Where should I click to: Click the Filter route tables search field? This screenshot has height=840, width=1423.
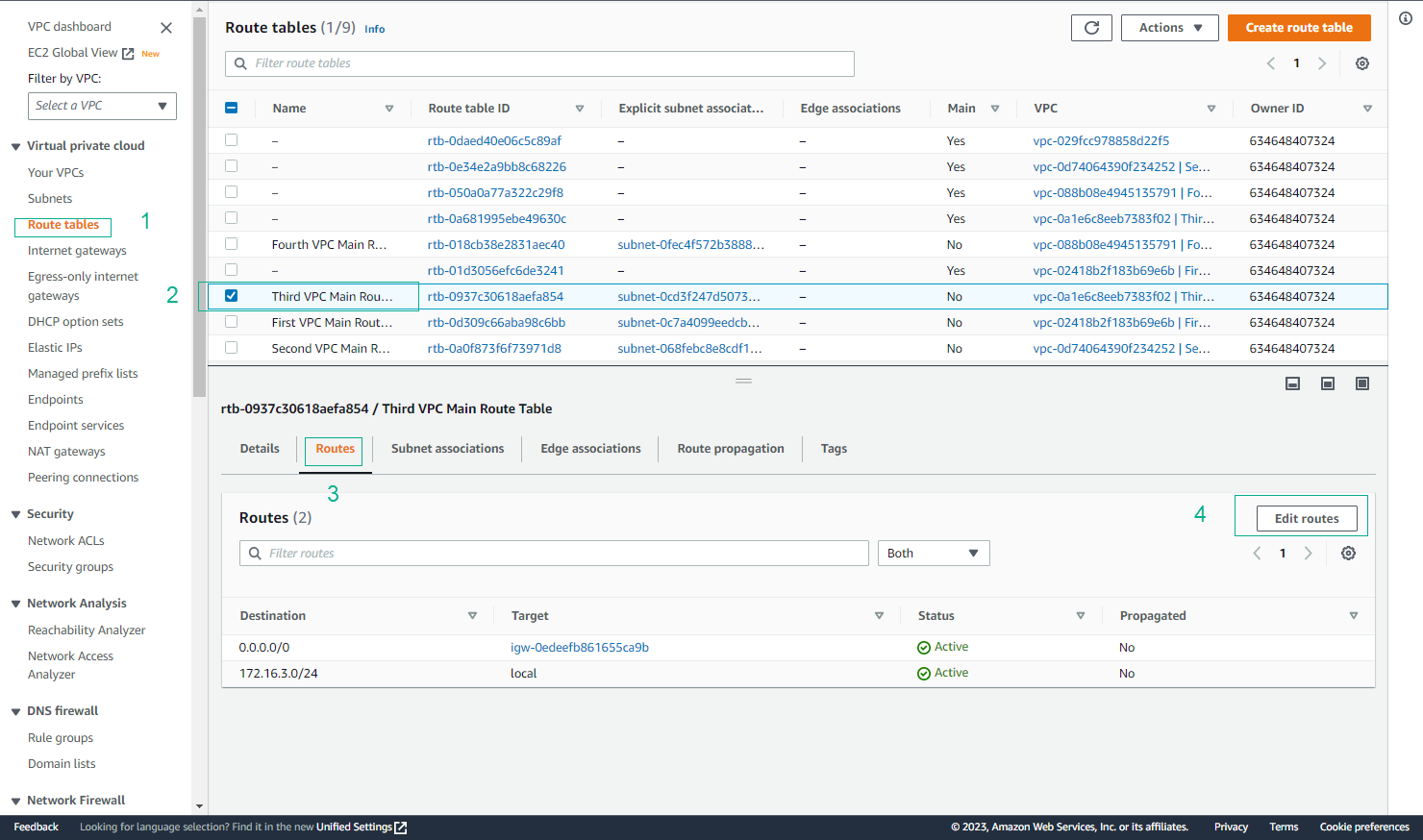(x=539, y=63)
